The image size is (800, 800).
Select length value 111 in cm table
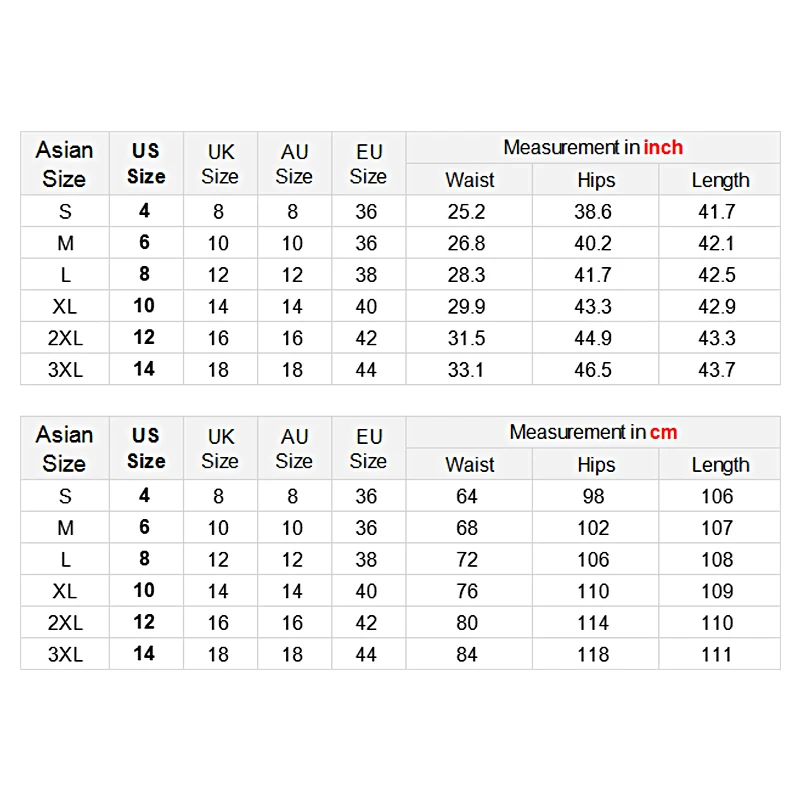(x=717, y=655)
